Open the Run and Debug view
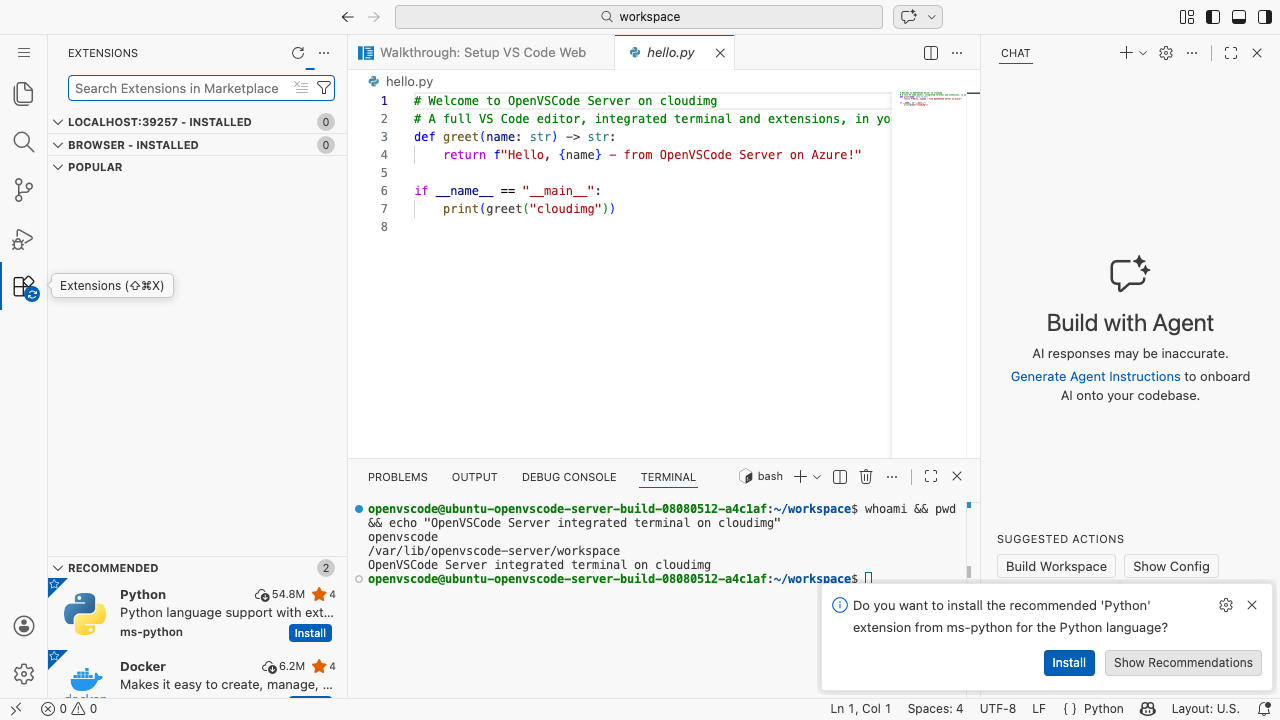Image resolution: width=1280 pixels, height=720 pixels. (x=24, y=239)
